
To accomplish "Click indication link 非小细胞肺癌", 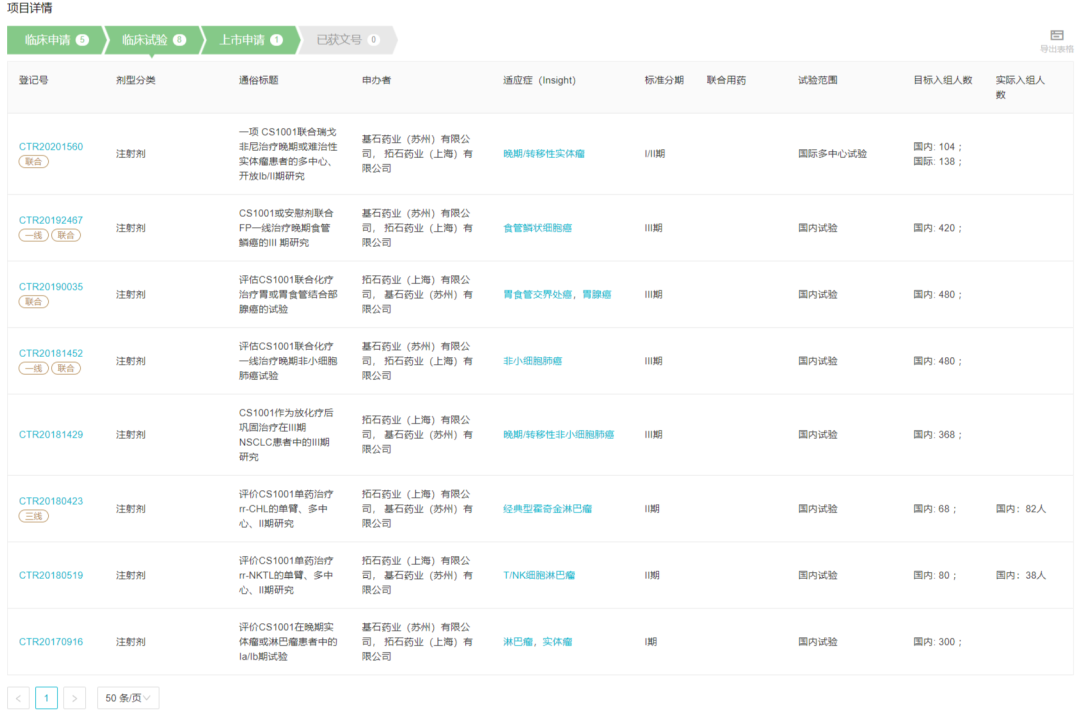I will [532, 361].
